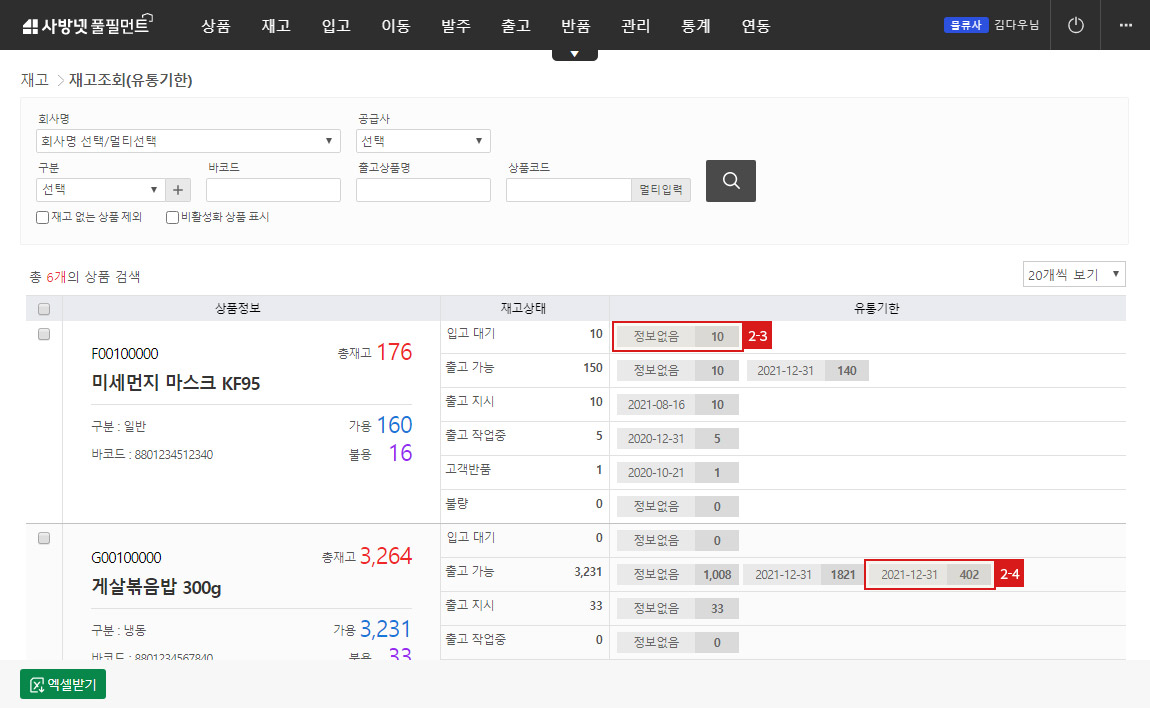Click the power/logout icon top right
The width and height of the screenshot is (1150, 708).
coord(1074,25)
